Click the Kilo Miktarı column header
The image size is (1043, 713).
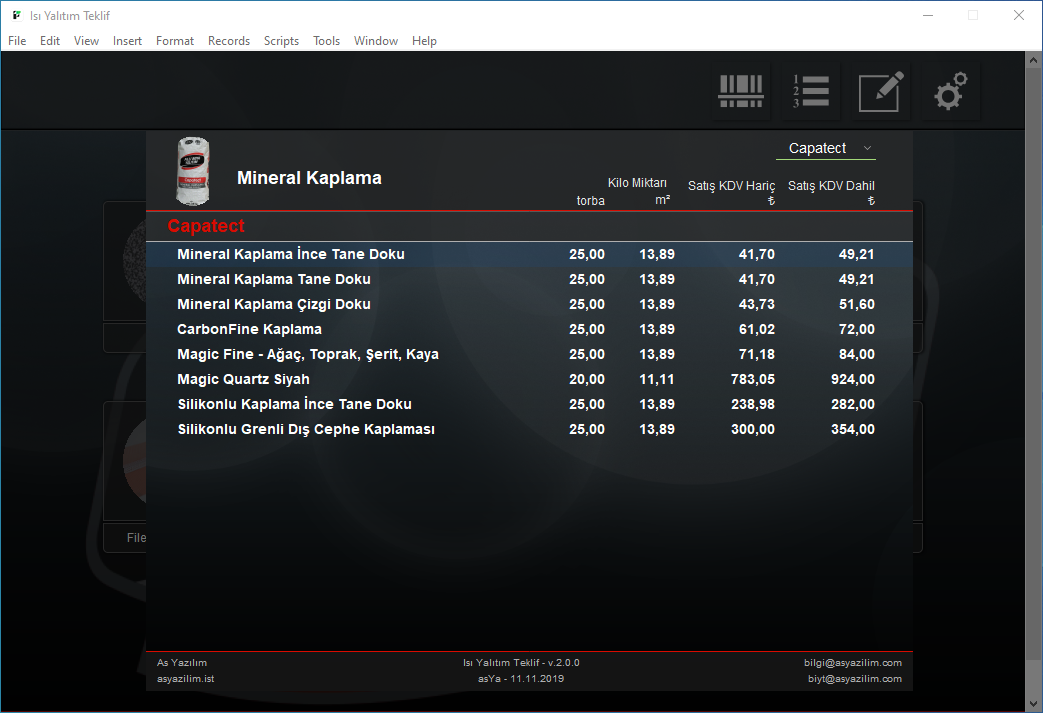coord(637,183)
